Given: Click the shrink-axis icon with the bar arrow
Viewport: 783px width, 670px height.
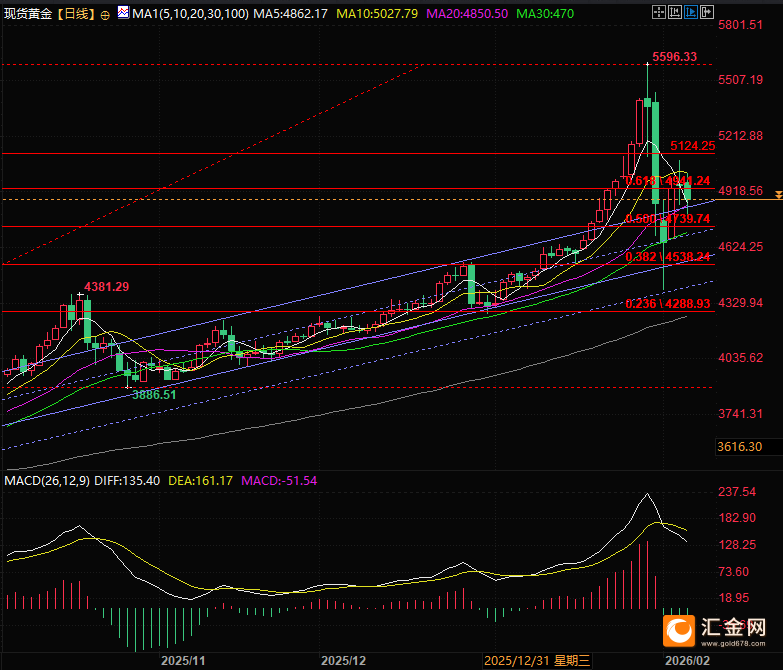Looking at the screenshot, I should coord(675,12).
